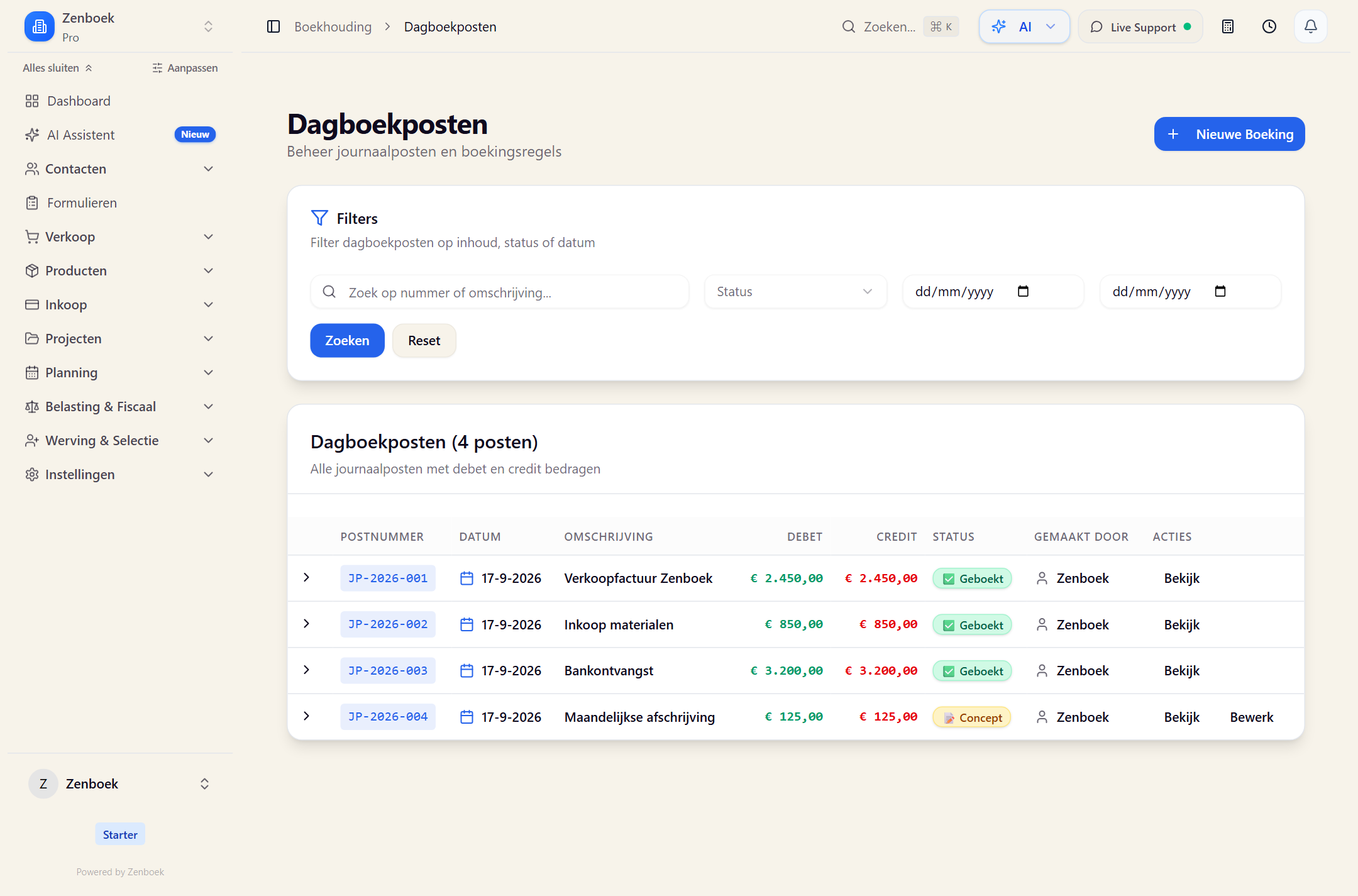
Task: Open Live Support chat
Action: pos(1140,26)
